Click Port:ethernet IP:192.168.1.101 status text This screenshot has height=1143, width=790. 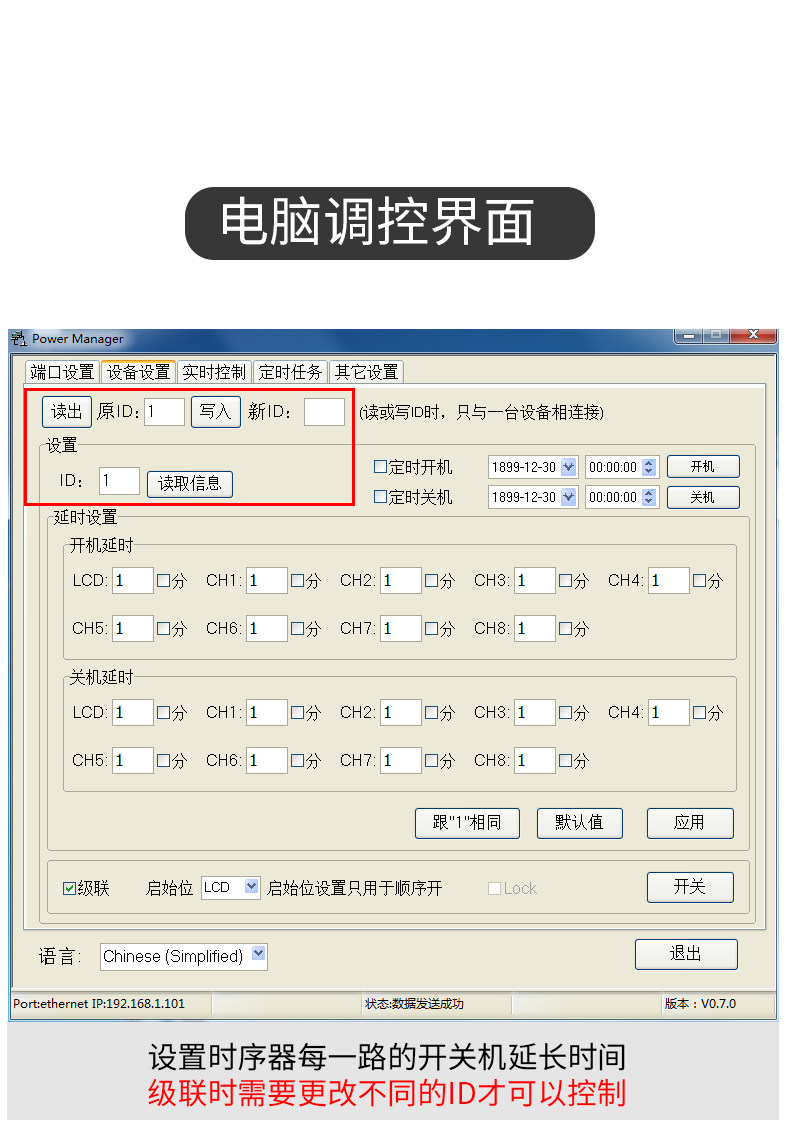pyautogui.click(x=99, y=1004)
